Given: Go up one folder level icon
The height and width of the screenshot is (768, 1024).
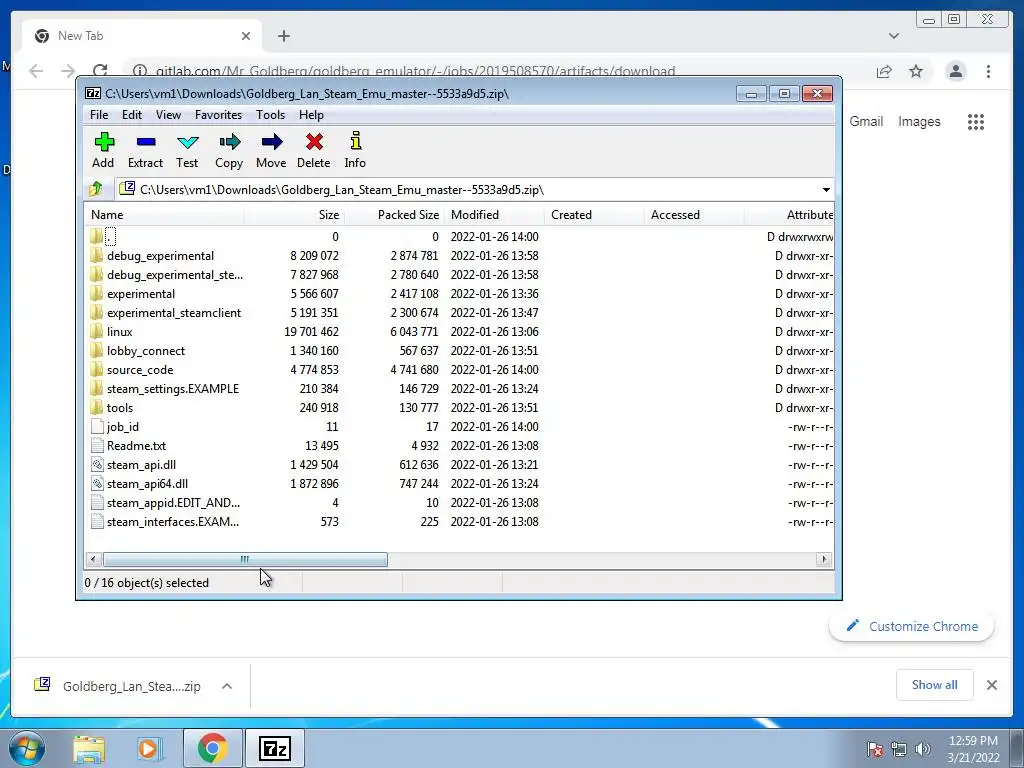Looking at the screenshot, I should pyautogui.click(x=96, y=189).
